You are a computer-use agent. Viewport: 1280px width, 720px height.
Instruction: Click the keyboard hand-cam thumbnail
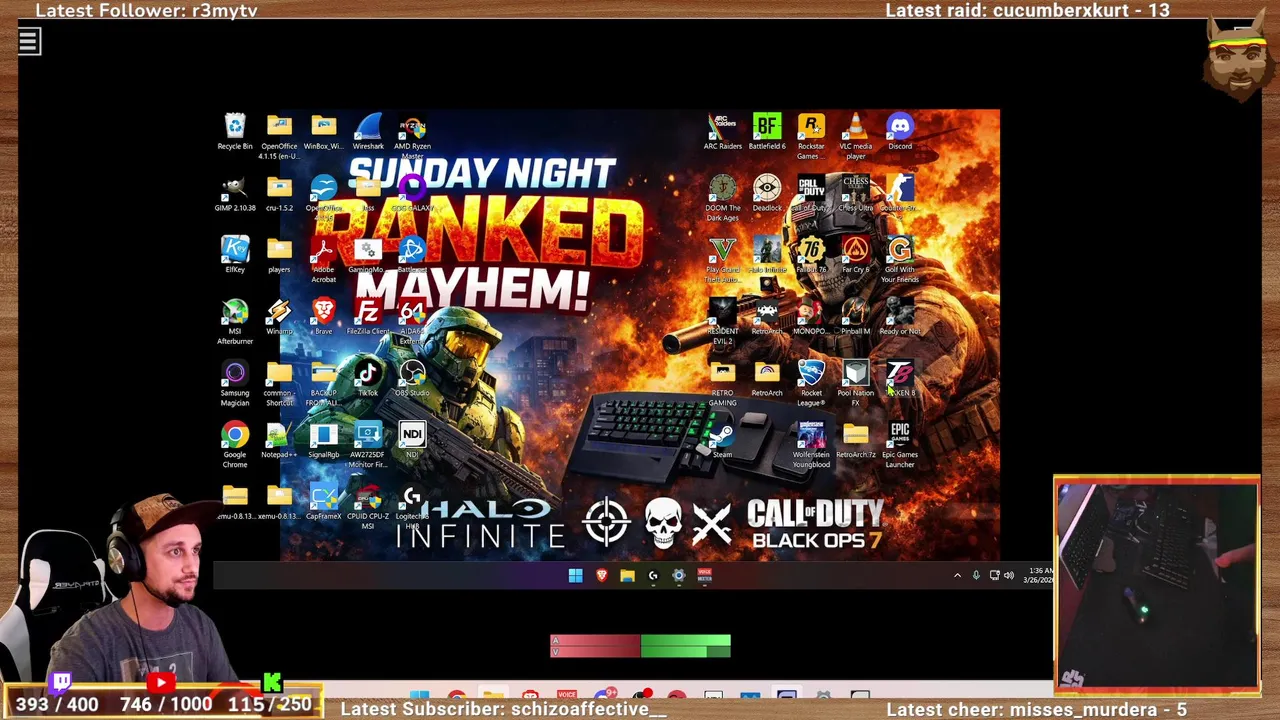(1156, 586)
